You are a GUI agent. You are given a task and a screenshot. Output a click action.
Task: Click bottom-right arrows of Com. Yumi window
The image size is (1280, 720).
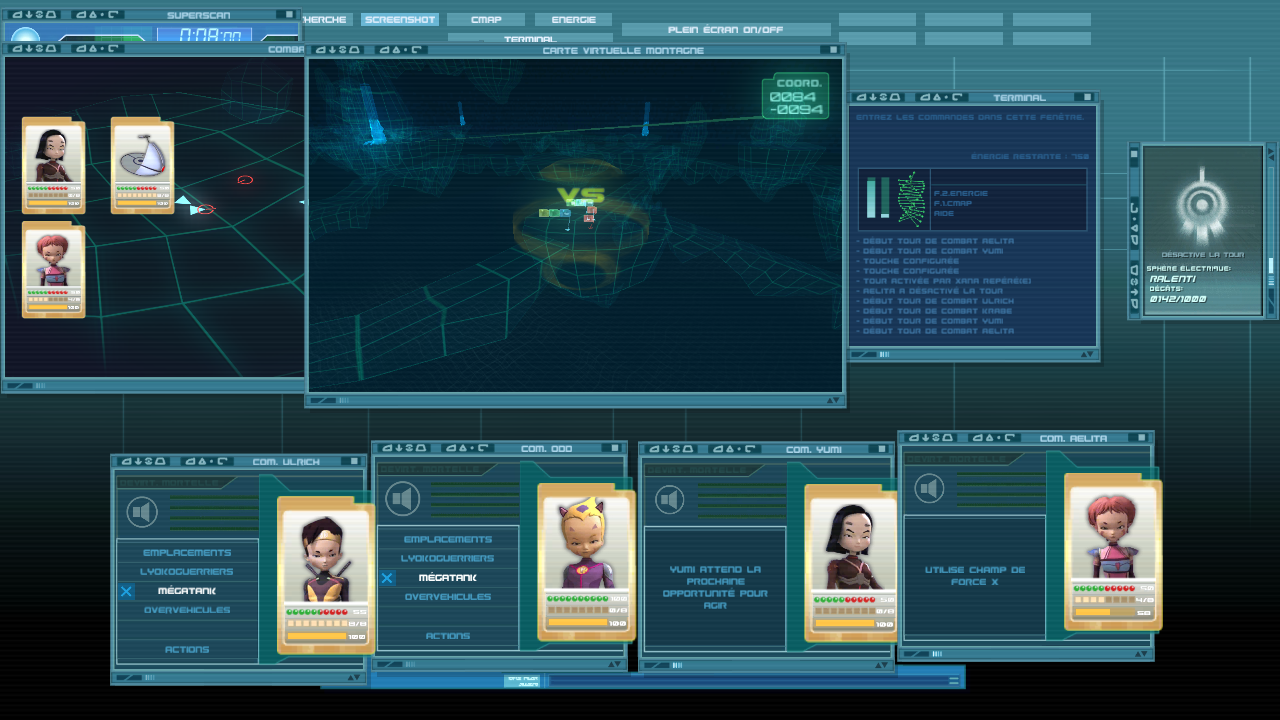(881, 665)
